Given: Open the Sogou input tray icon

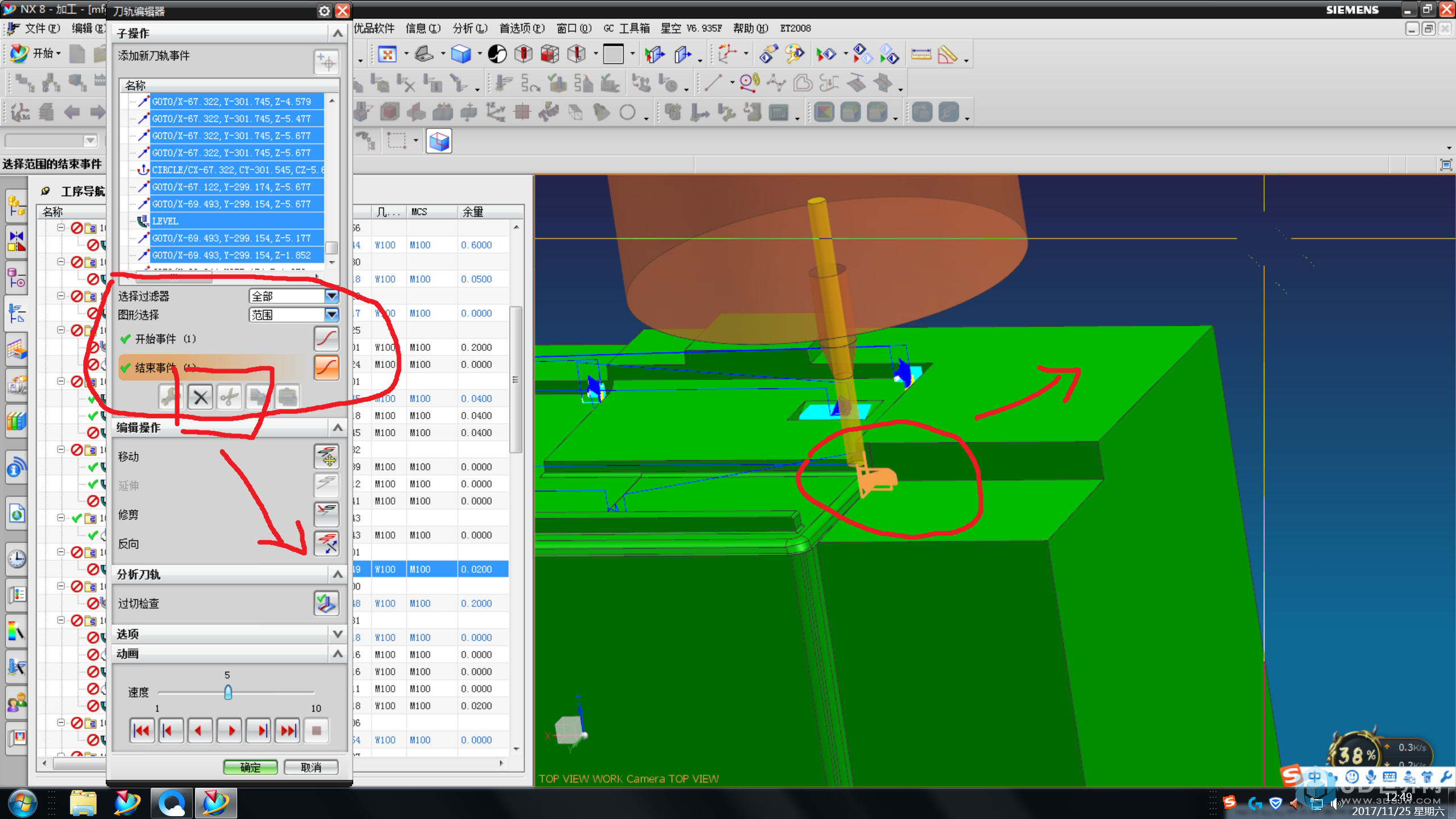Looking at the screenshot, I should click(1230, 803).
